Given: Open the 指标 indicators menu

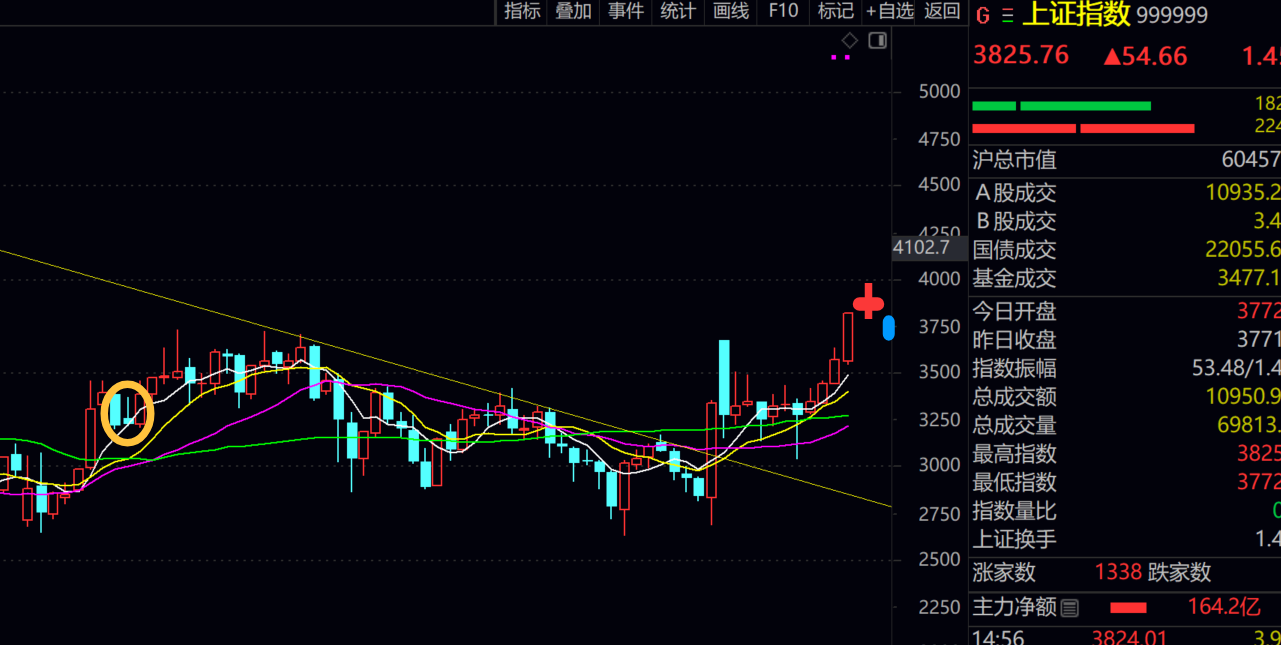Looking at the screenshot, I should [x=522, y=11].
